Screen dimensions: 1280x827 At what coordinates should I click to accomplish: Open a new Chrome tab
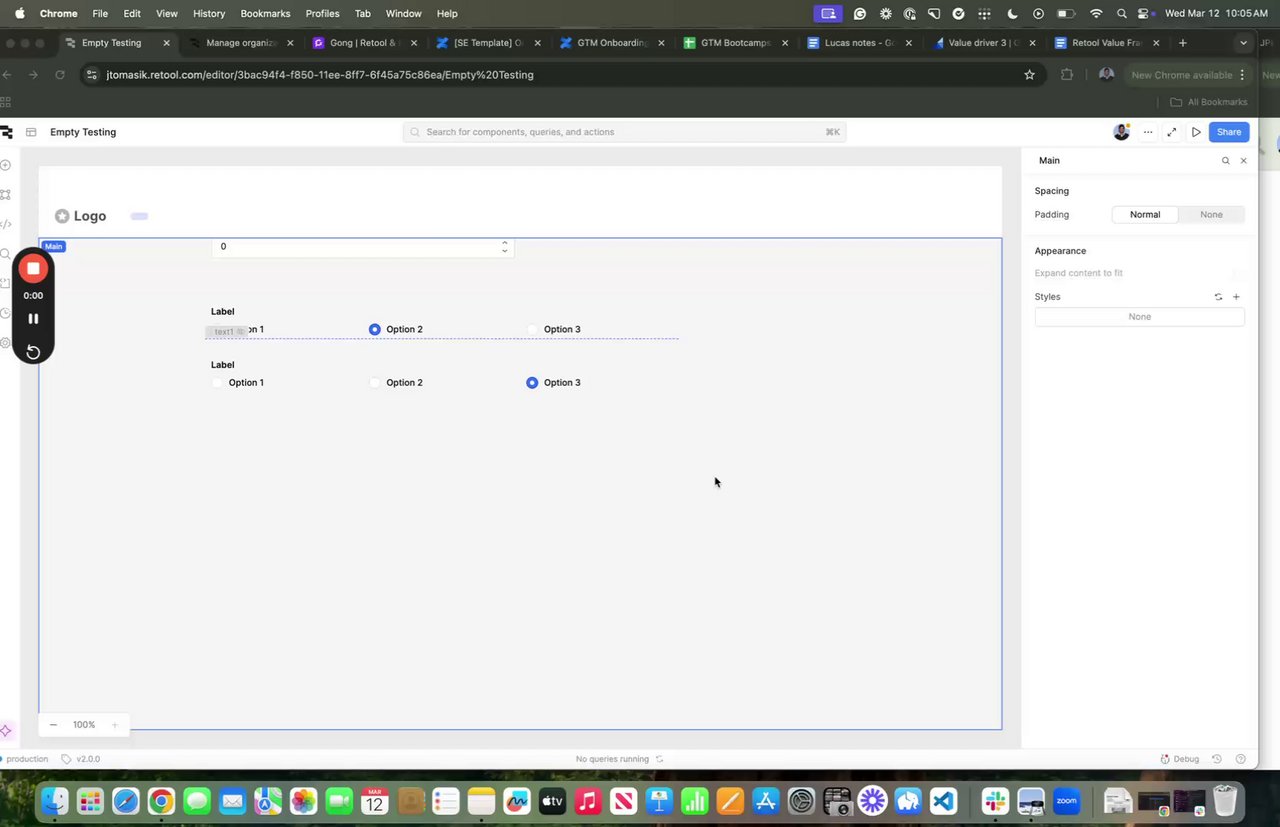1183,43
